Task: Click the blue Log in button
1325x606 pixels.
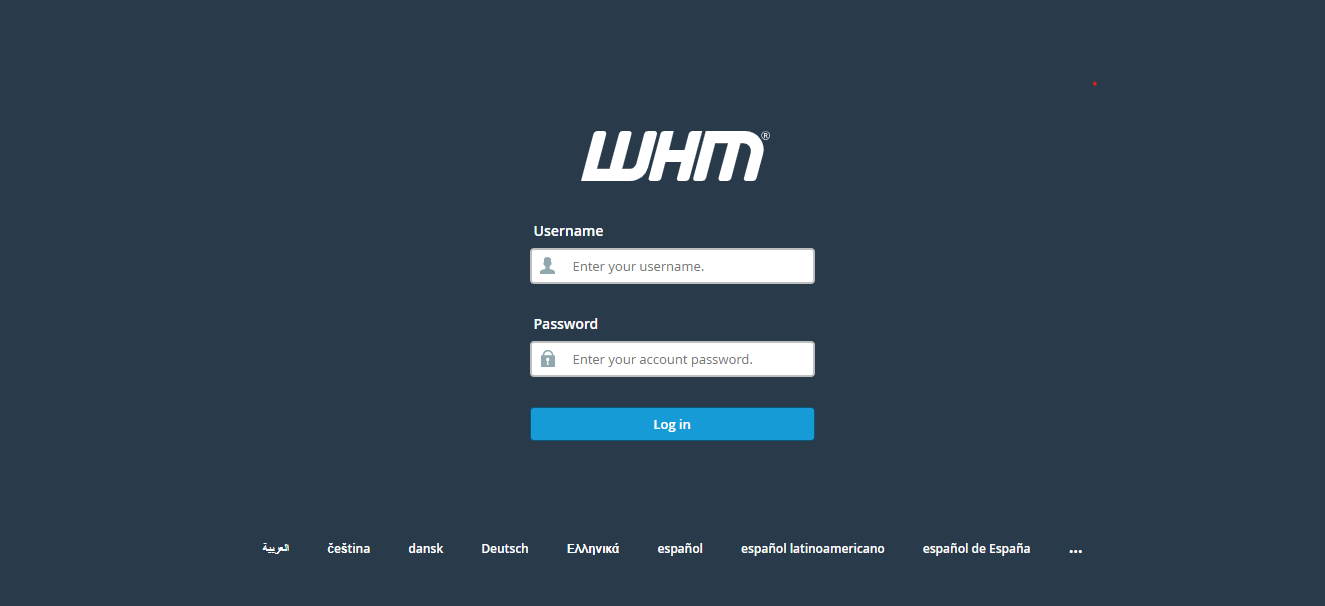Action: 672,424
